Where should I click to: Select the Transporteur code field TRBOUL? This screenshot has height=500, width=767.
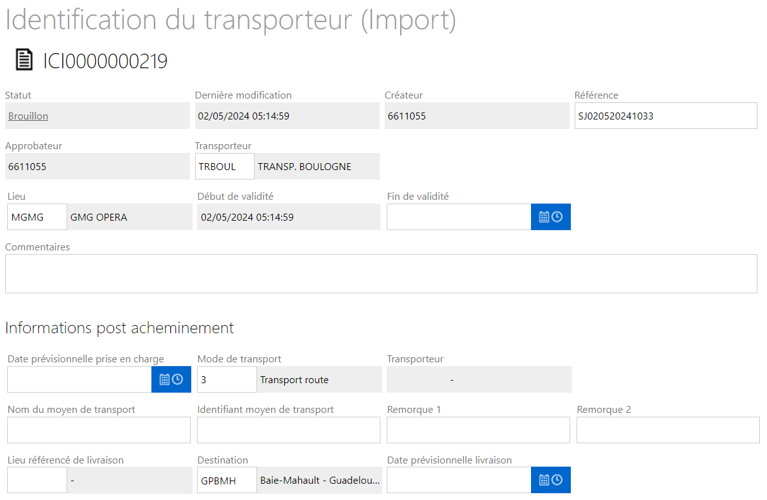click(x=225, y=166)
